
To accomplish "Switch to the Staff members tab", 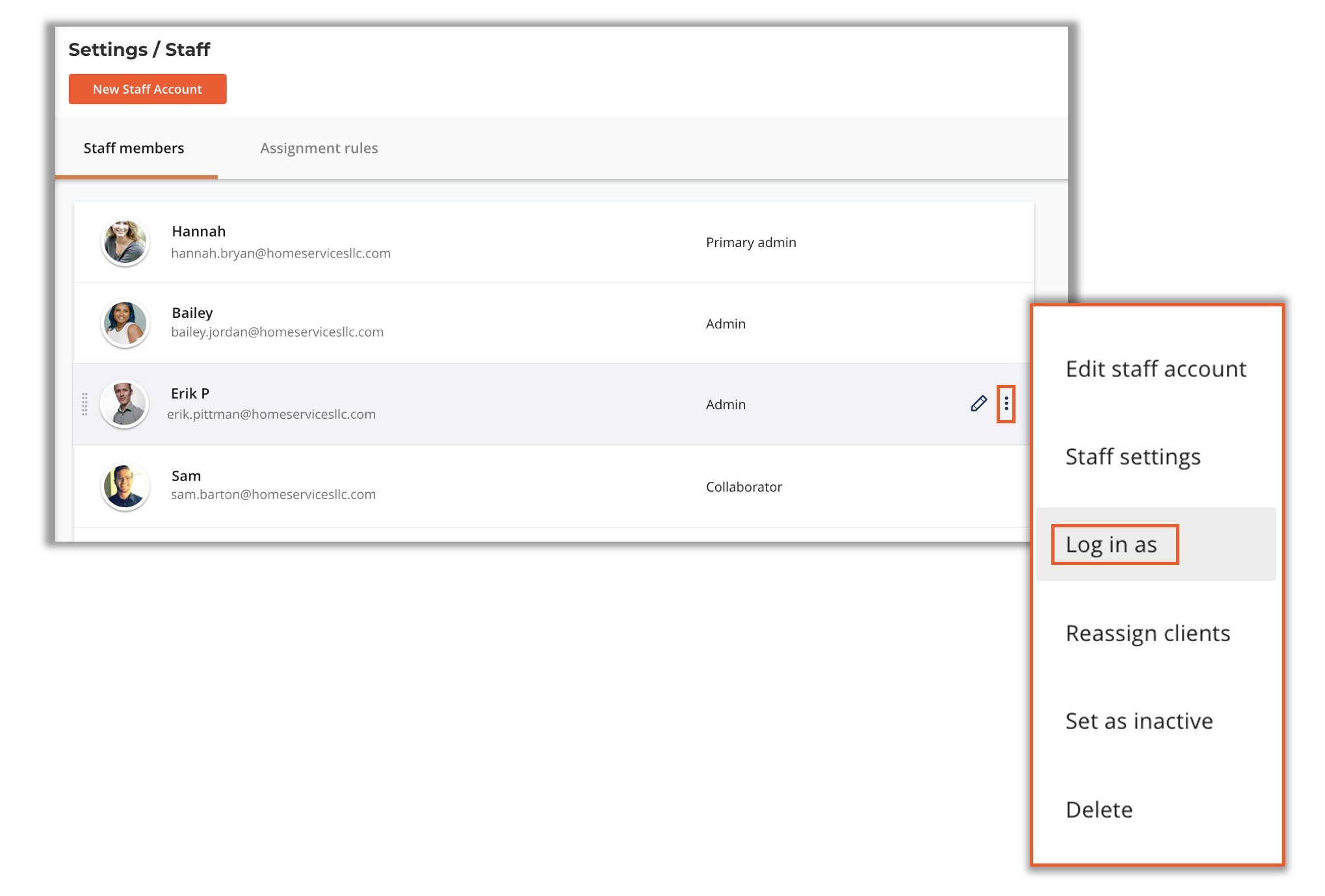I will [134, 148].
